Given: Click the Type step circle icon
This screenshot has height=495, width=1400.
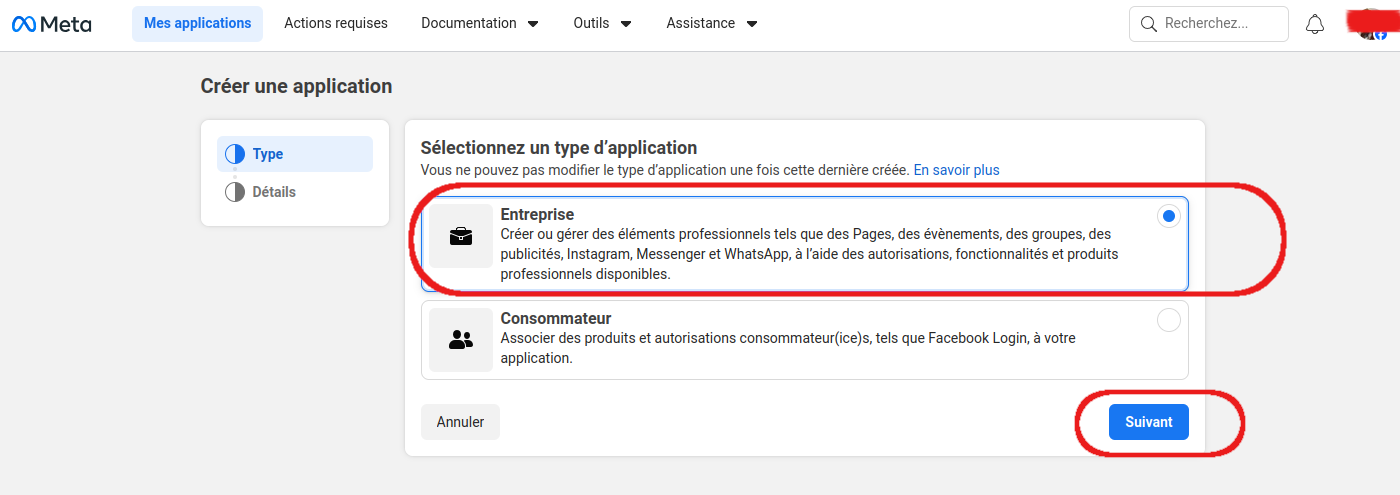Looking at the screenshot, I should pyautogui.click(x=235, y=154).
